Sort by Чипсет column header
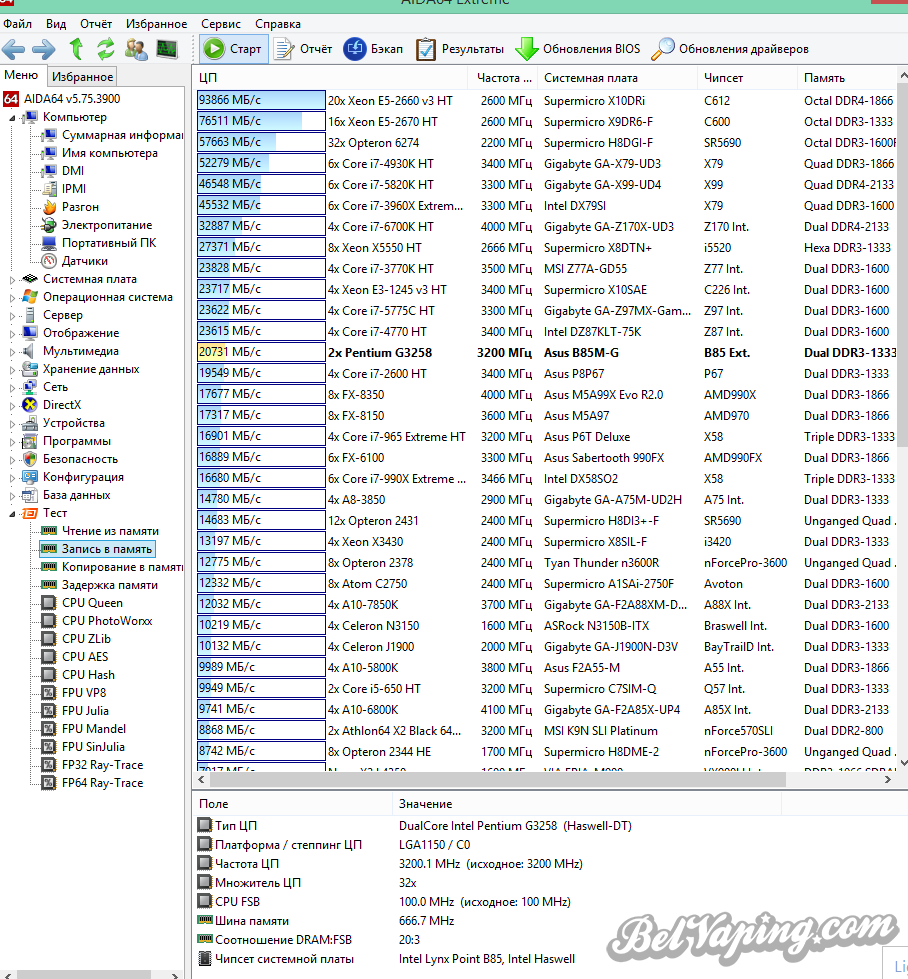908x979 pixels. (747, 78)
